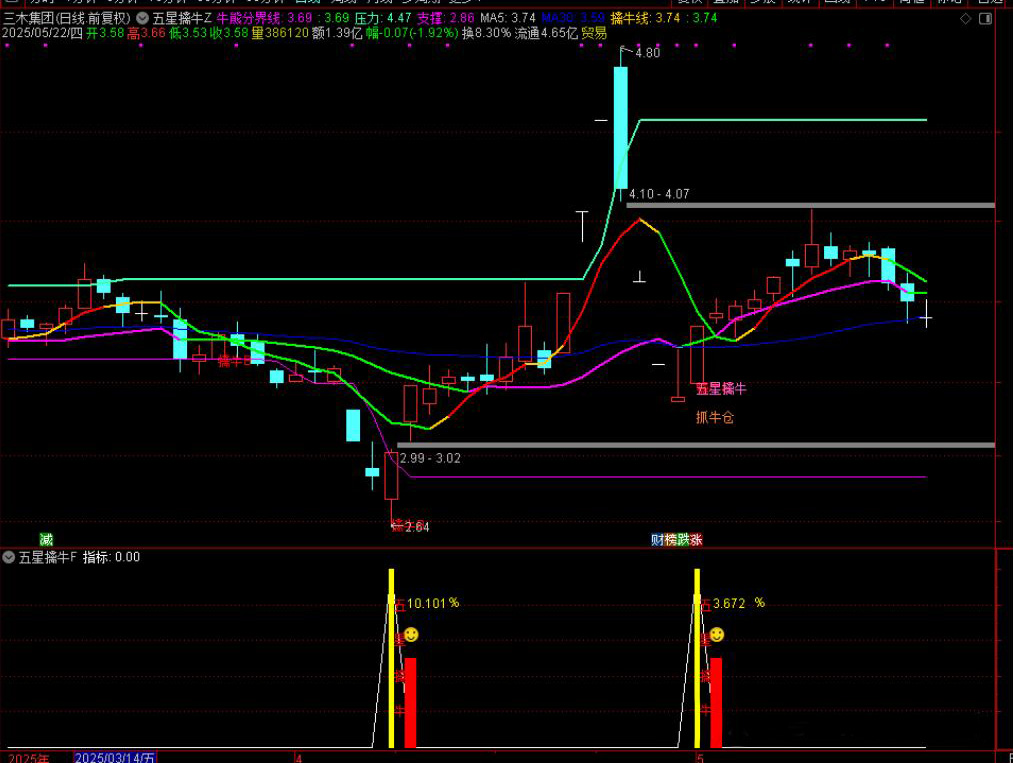1013x763 pixels.
Task: Click the first red signal bar in the sub-chart
Action: coord(410,702)
